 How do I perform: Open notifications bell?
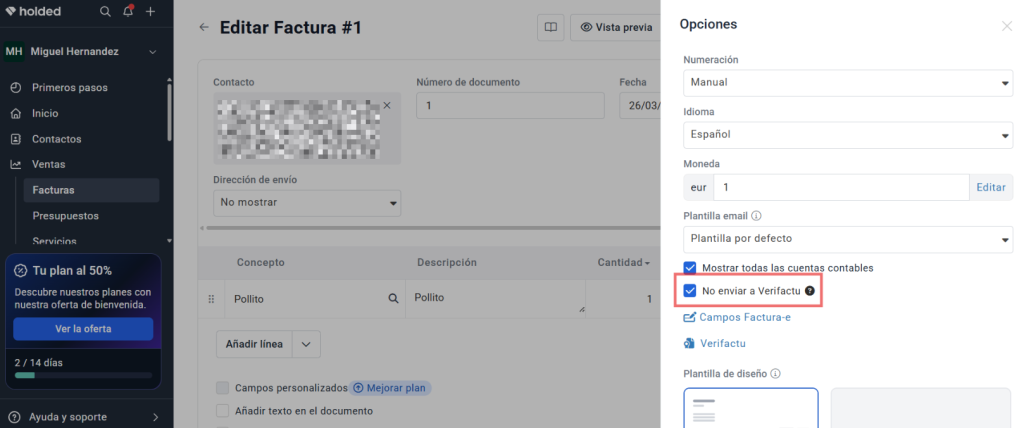tap(128, 11)
